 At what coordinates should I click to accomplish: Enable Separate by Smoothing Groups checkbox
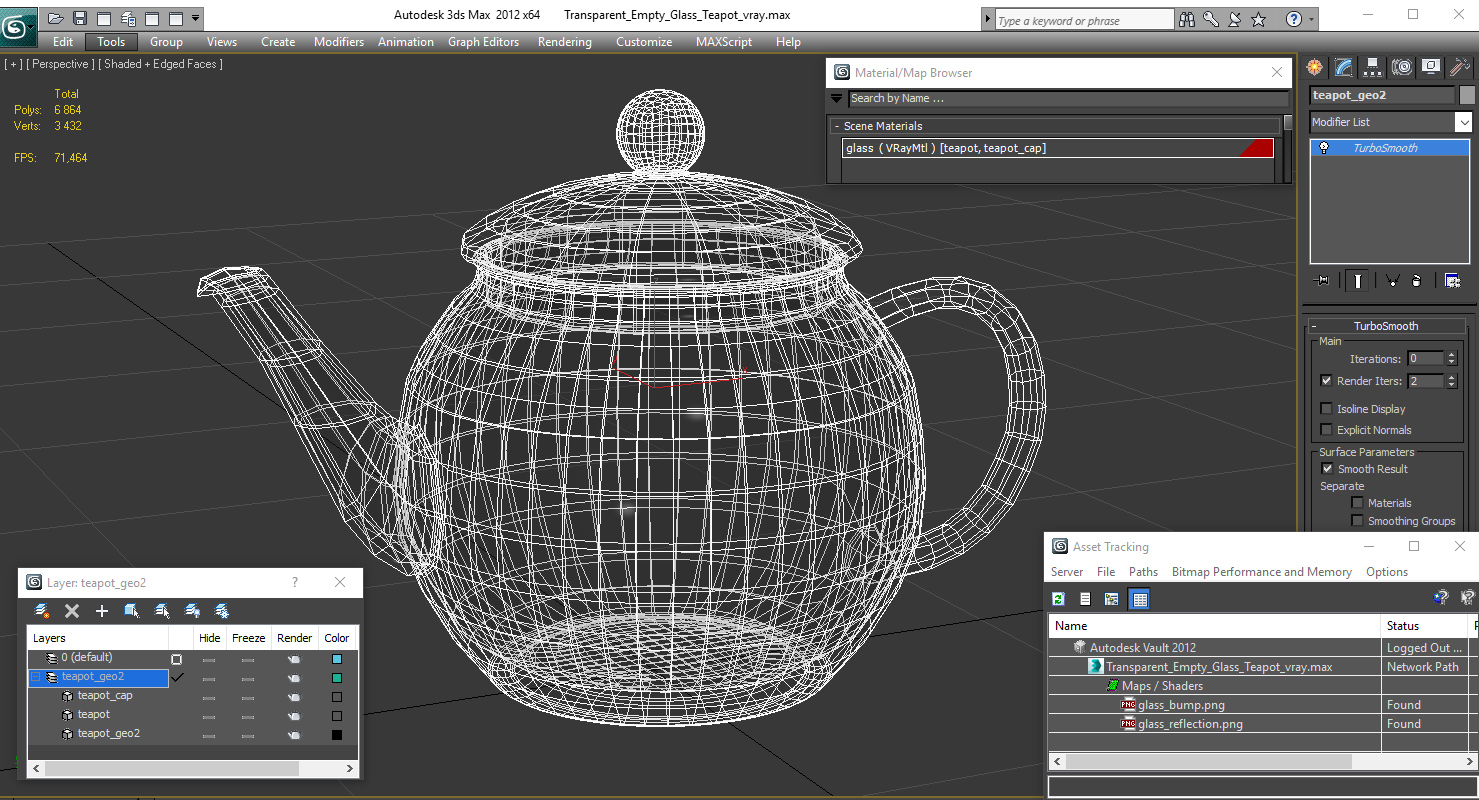click(1357, 521)
